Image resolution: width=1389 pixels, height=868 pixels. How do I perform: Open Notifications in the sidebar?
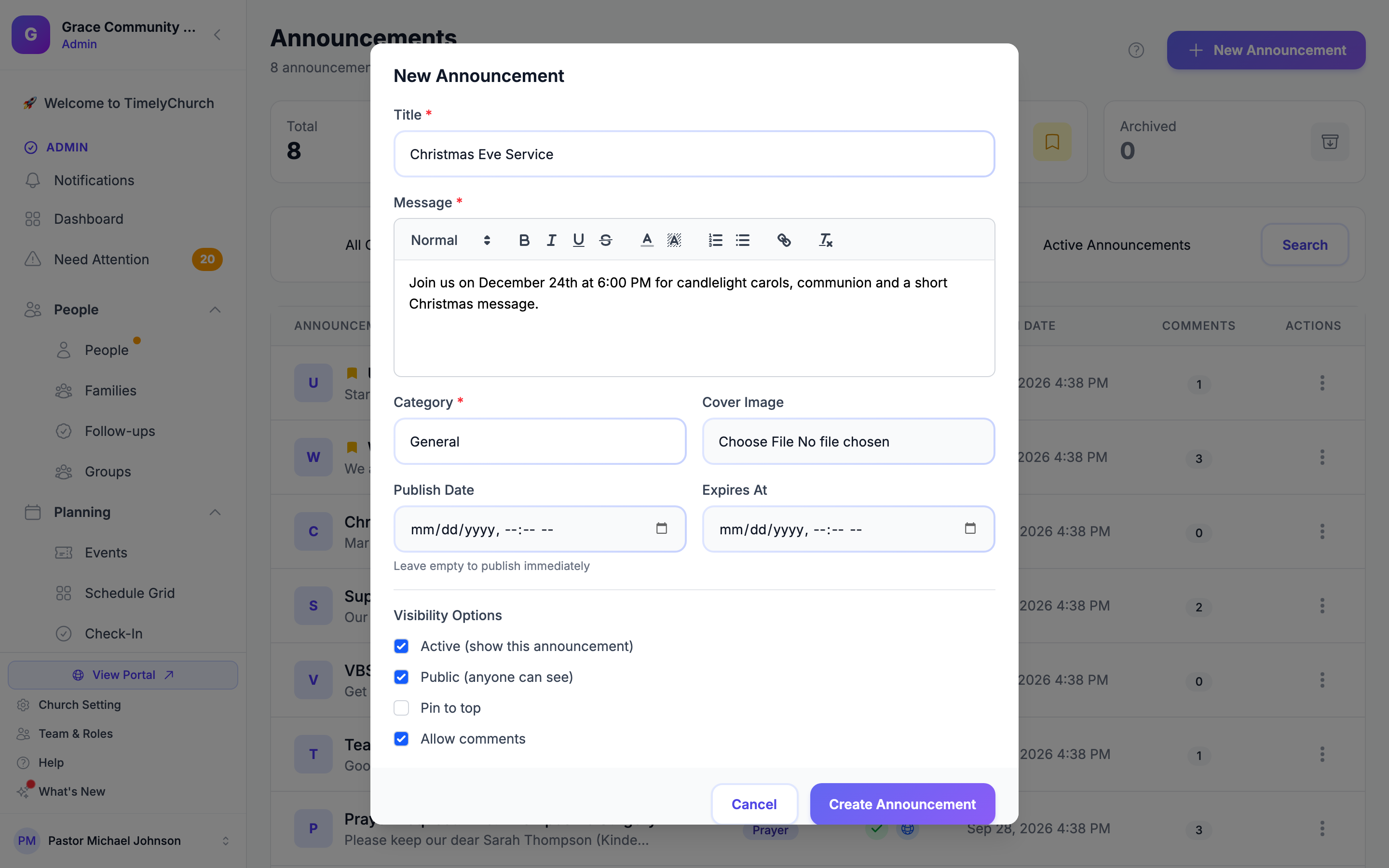click(94, 180)
